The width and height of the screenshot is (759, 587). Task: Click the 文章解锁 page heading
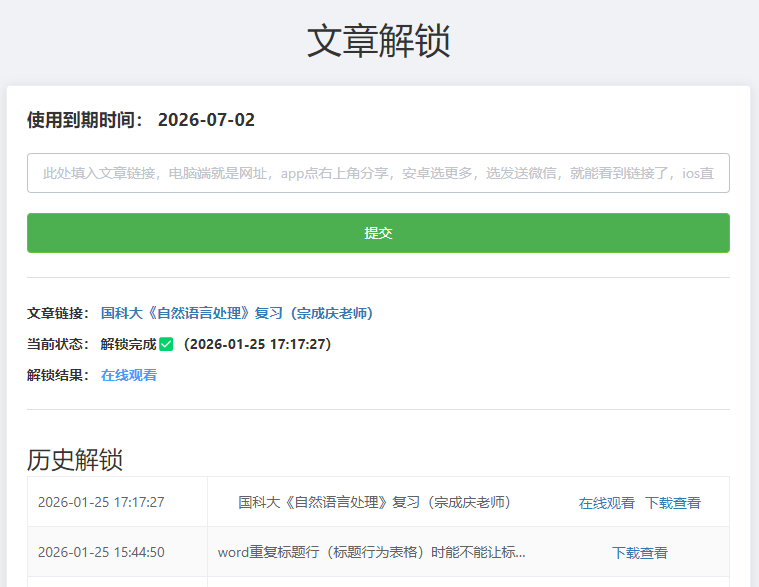click(378, 41)
